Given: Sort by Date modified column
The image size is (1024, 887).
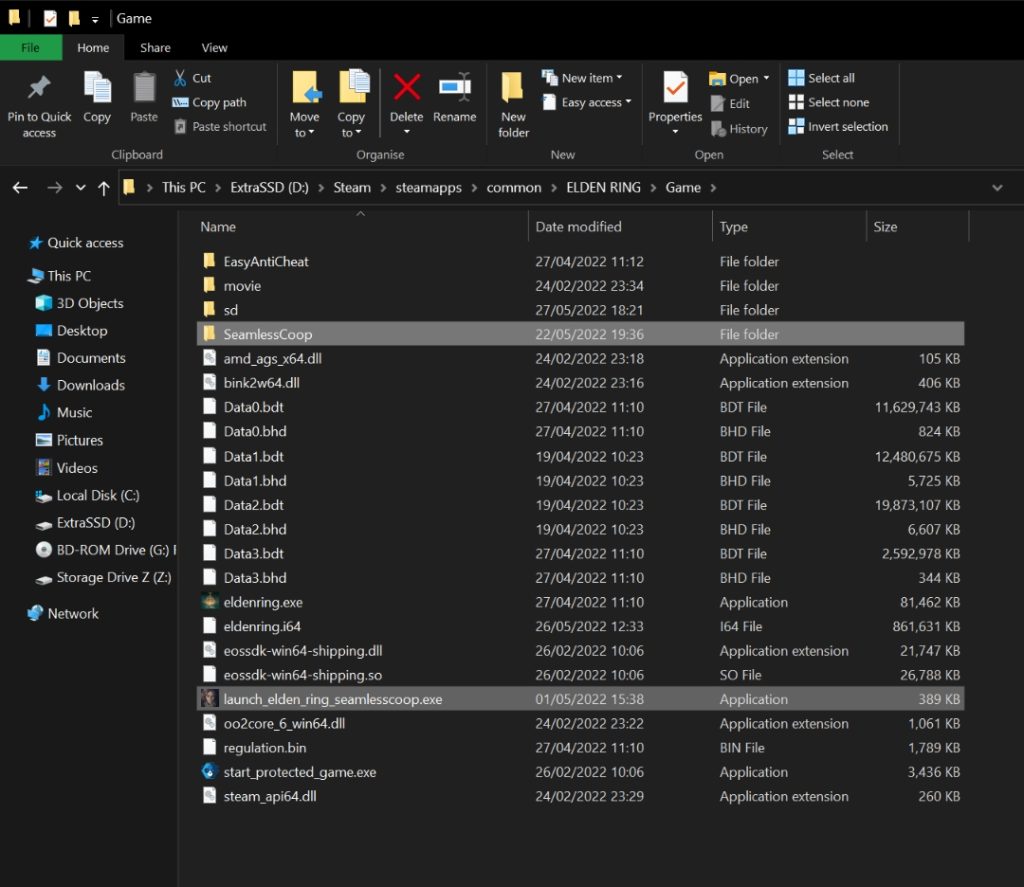Looking at the screenshot, I should tap(619, 227).
